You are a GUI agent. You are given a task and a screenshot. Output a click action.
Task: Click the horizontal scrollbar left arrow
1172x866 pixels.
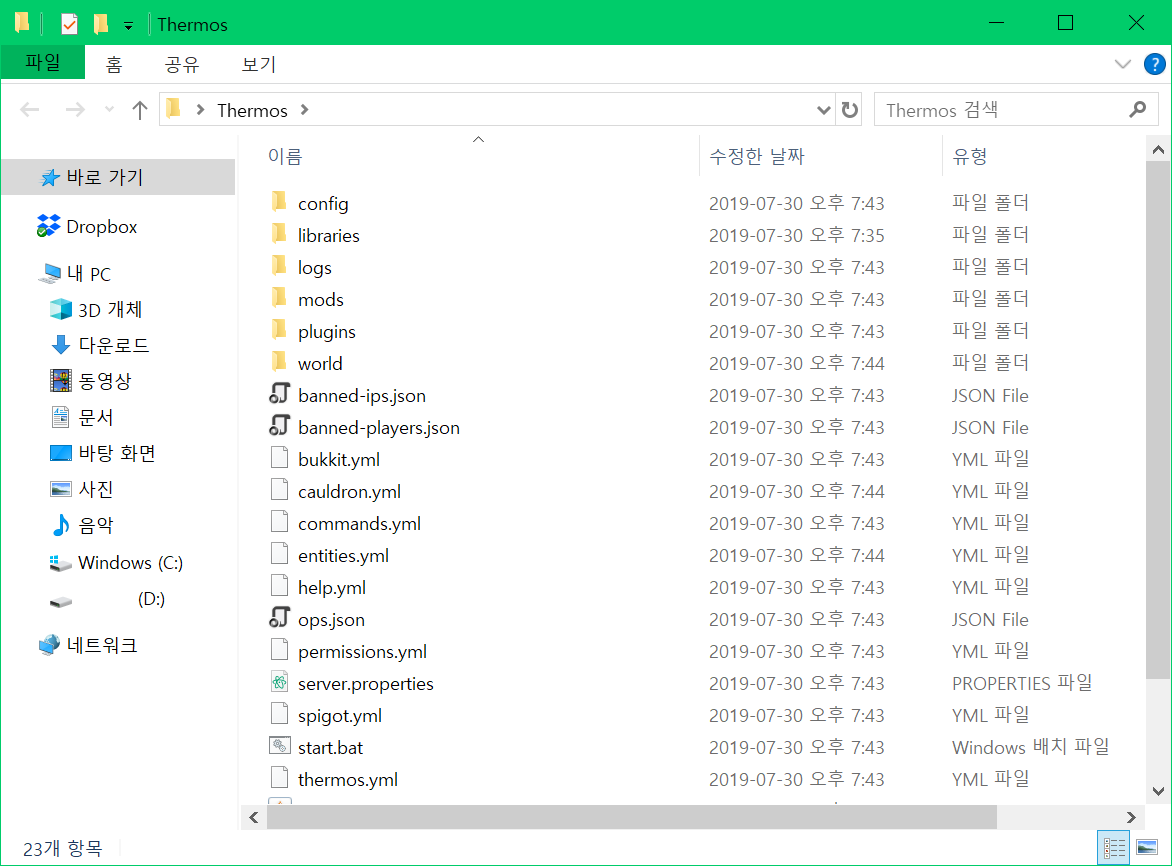(253, 817)
